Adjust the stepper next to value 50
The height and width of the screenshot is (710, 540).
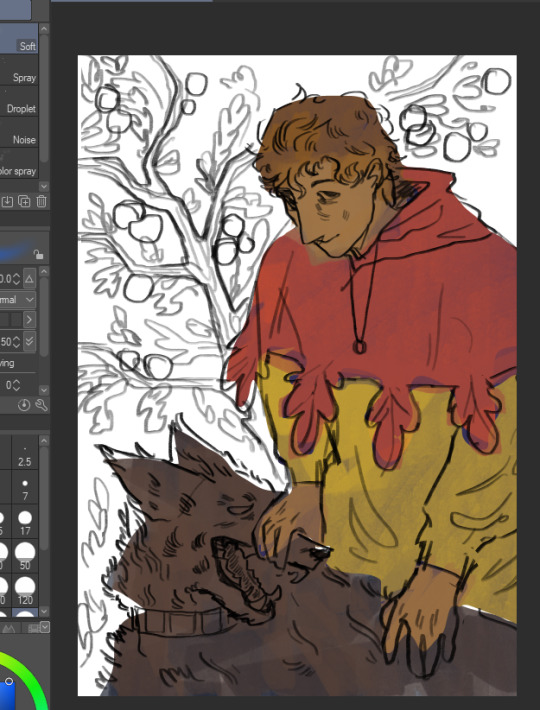coord(16,341)
